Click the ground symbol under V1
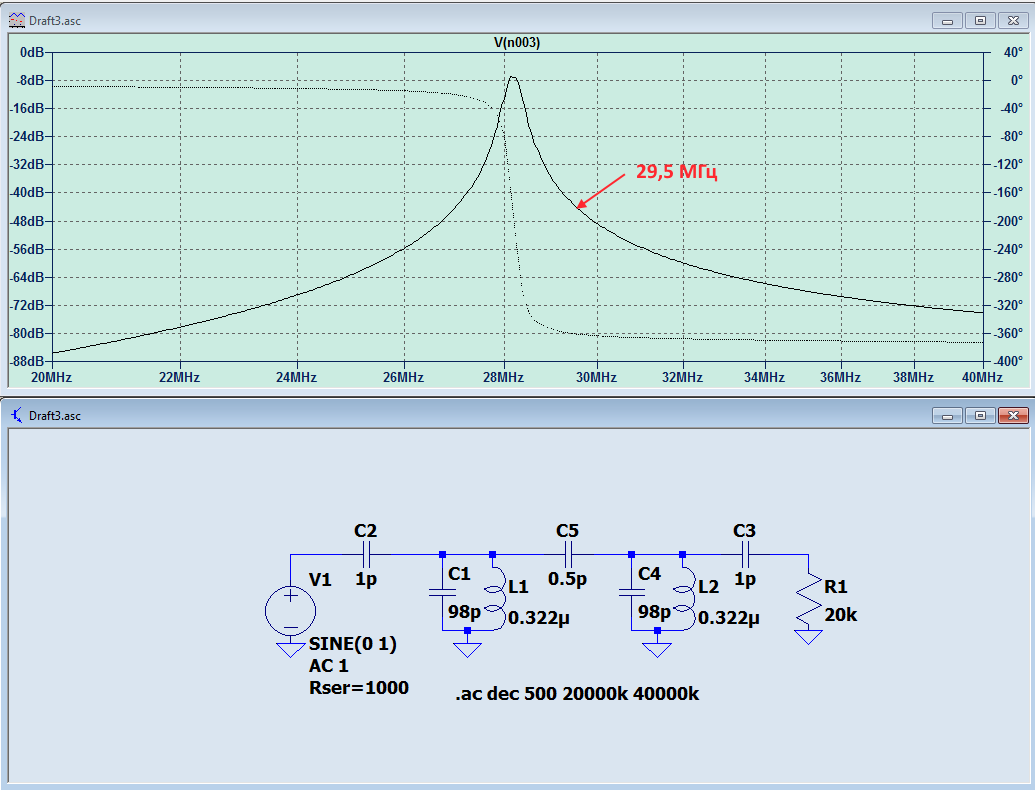The width and height of the screenshot is (1035, 790). pyautogui.click(x=290, y=649)
